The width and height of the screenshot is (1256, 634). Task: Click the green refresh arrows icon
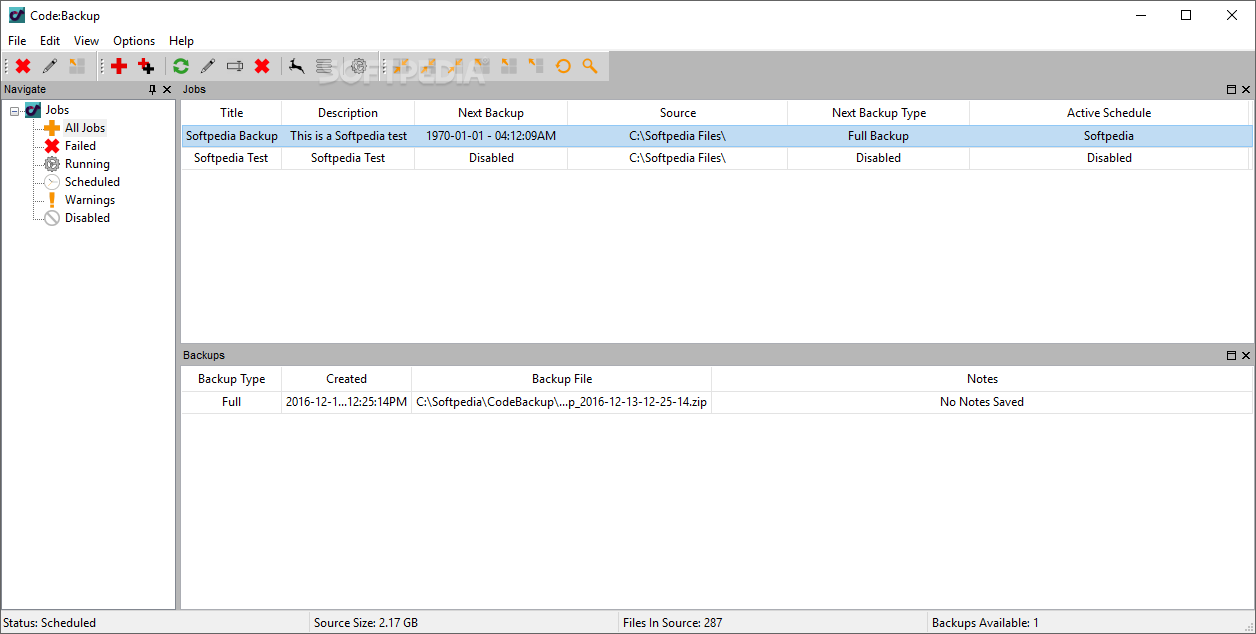181,66
